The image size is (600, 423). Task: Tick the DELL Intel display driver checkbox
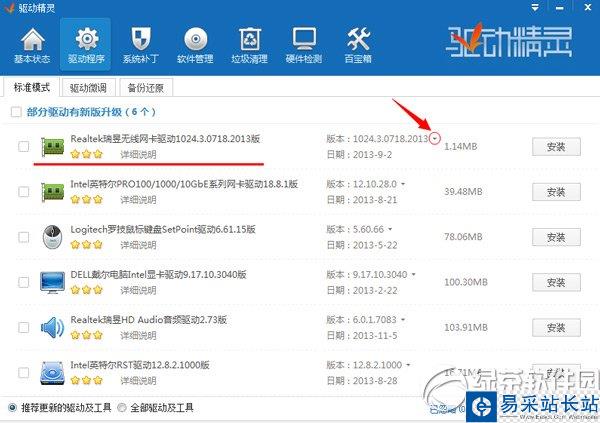(x=24, y=283)
